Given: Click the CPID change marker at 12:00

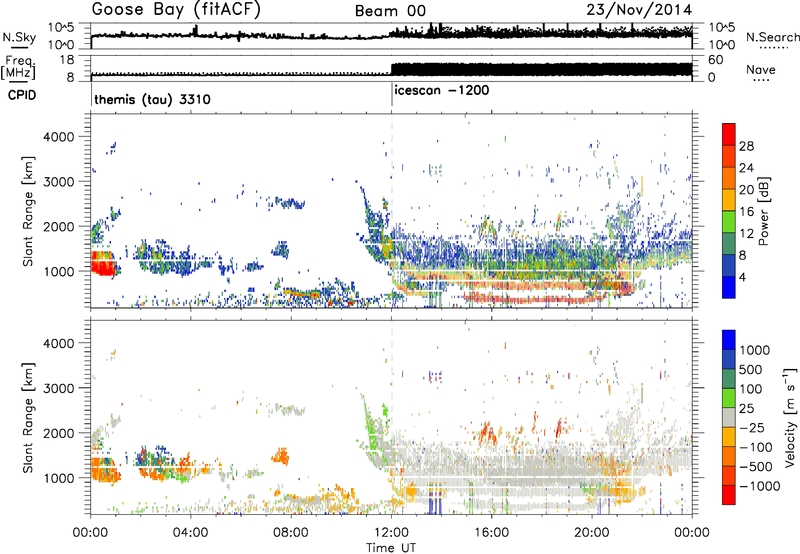Looking at the screenshot, I should tap(392, 95).
